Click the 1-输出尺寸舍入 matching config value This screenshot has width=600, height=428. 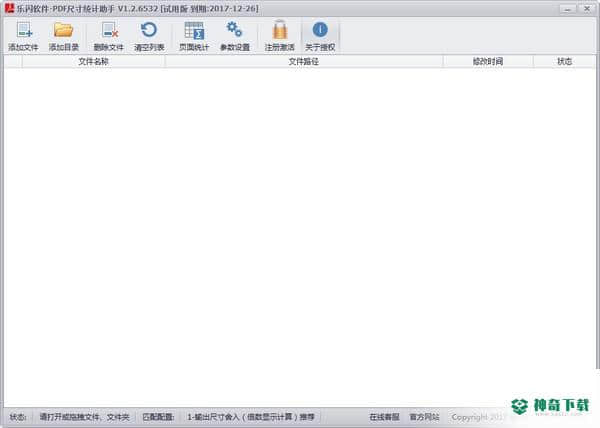click(251, 417)
